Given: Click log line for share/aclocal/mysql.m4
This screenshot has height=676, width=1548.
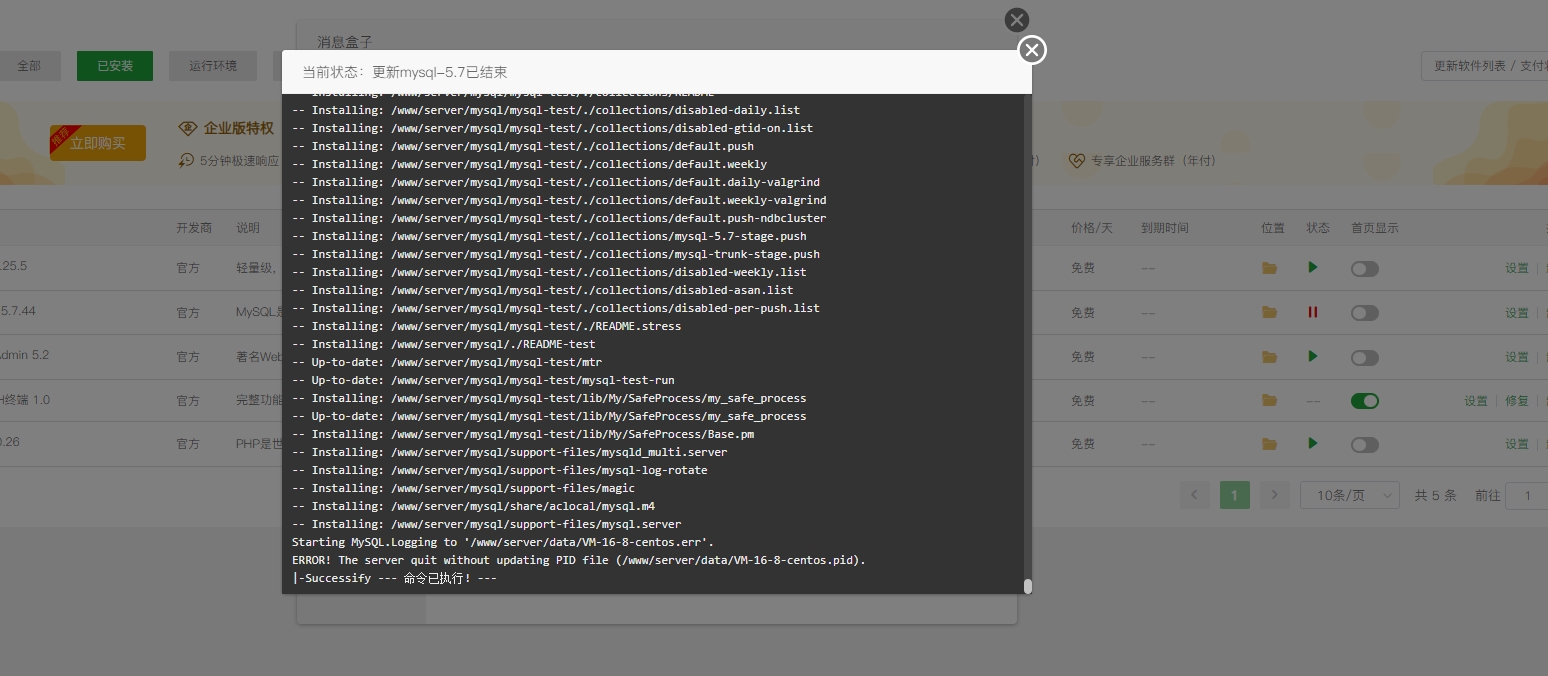Looking at the screenshot, I should point(474,506).
